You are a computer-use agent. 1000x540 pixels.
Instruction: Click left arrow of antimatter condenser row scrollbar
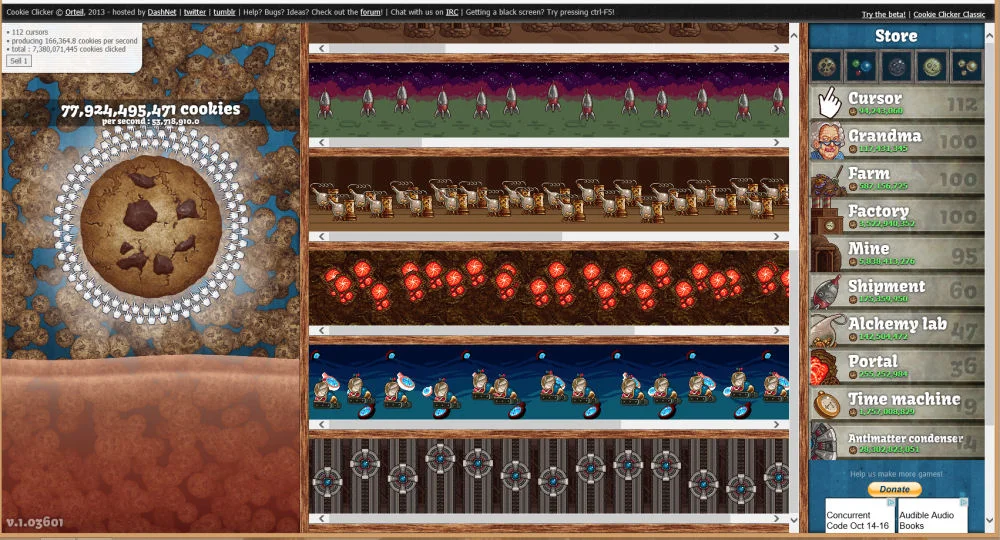321,518
